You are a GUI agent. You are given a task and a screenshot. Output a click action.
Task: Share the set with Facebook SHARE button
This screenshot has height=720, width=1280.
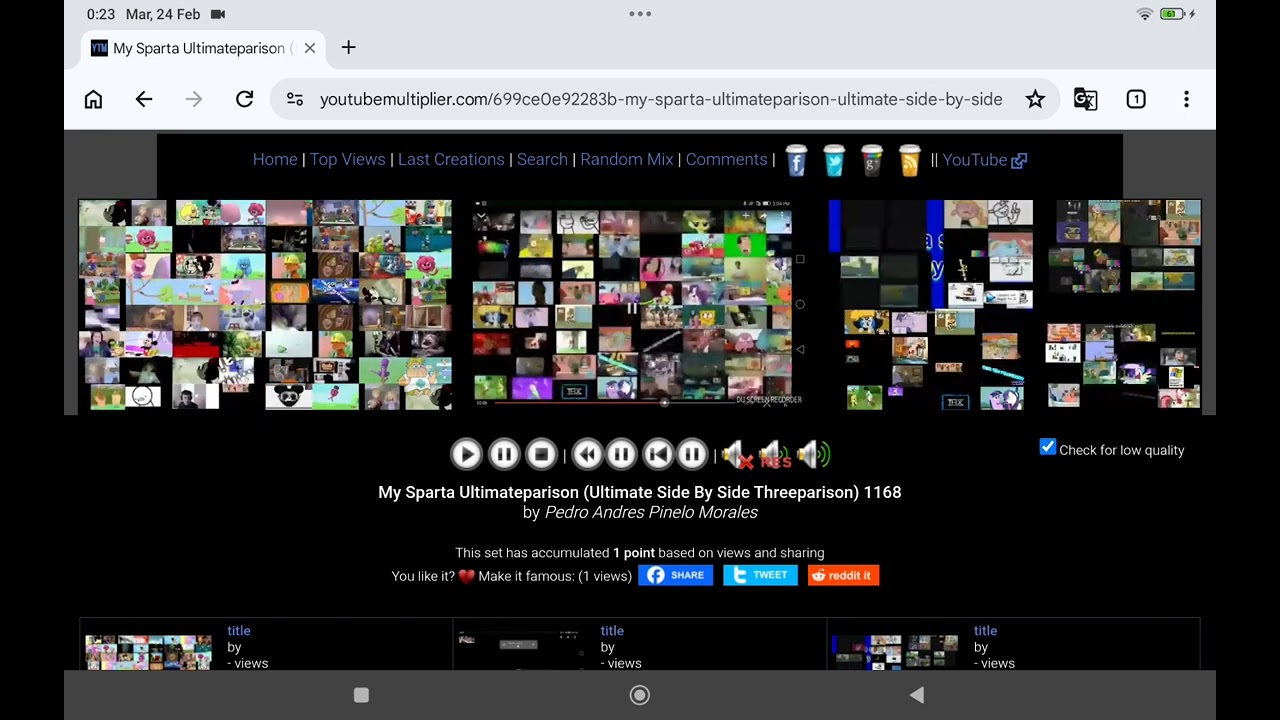[x=676, y=575]
